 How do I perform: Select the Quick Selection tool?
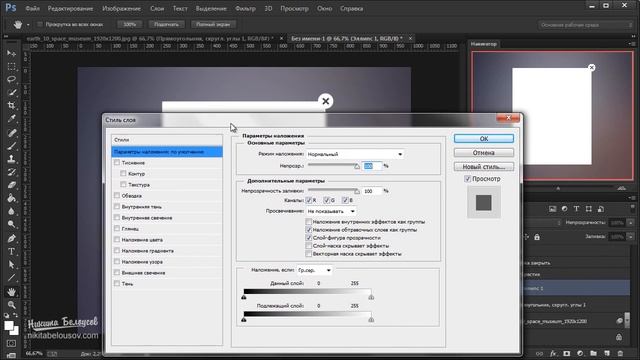[11, 92]
